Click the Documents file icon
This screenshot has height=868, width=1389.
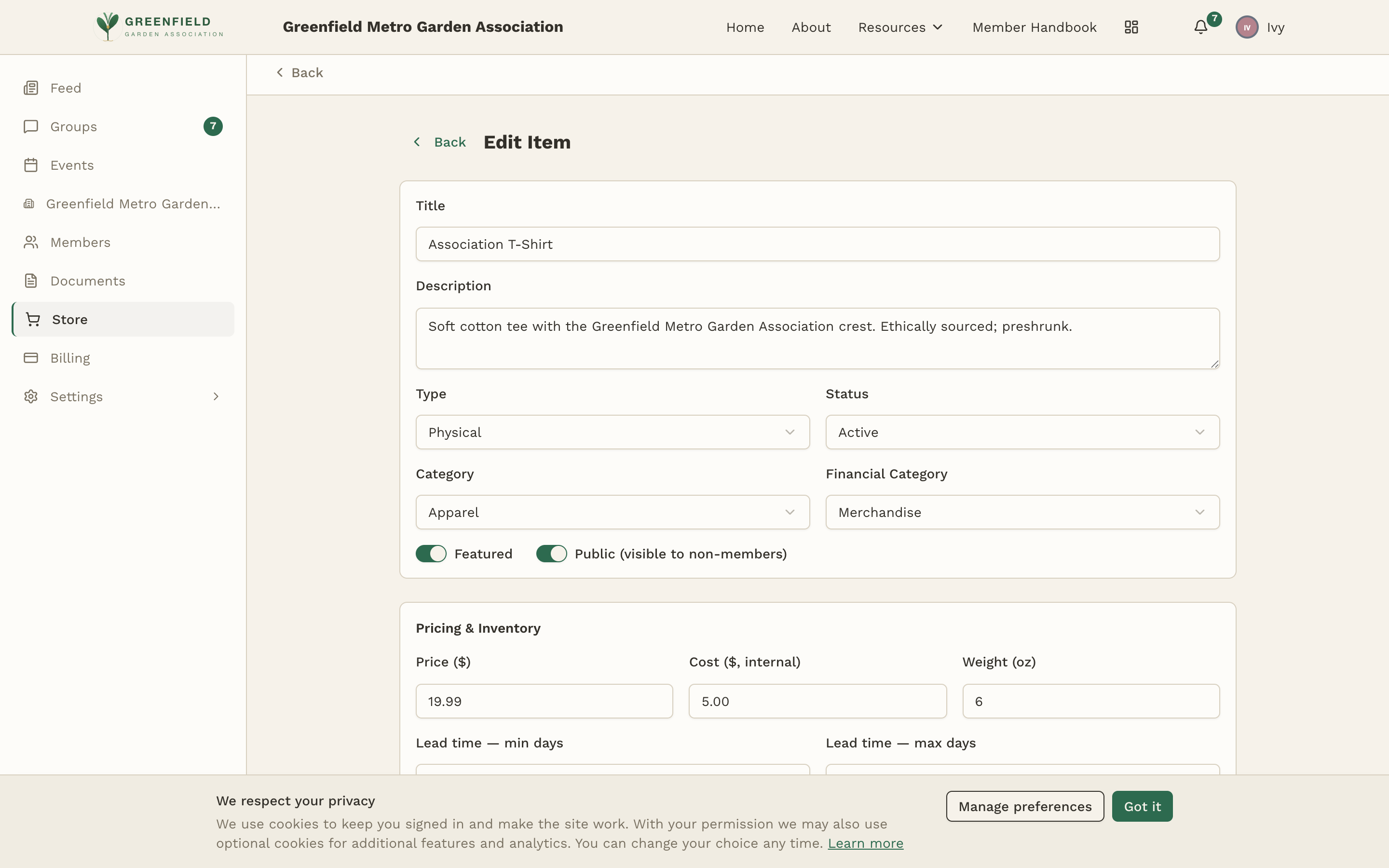coord(31,281)
